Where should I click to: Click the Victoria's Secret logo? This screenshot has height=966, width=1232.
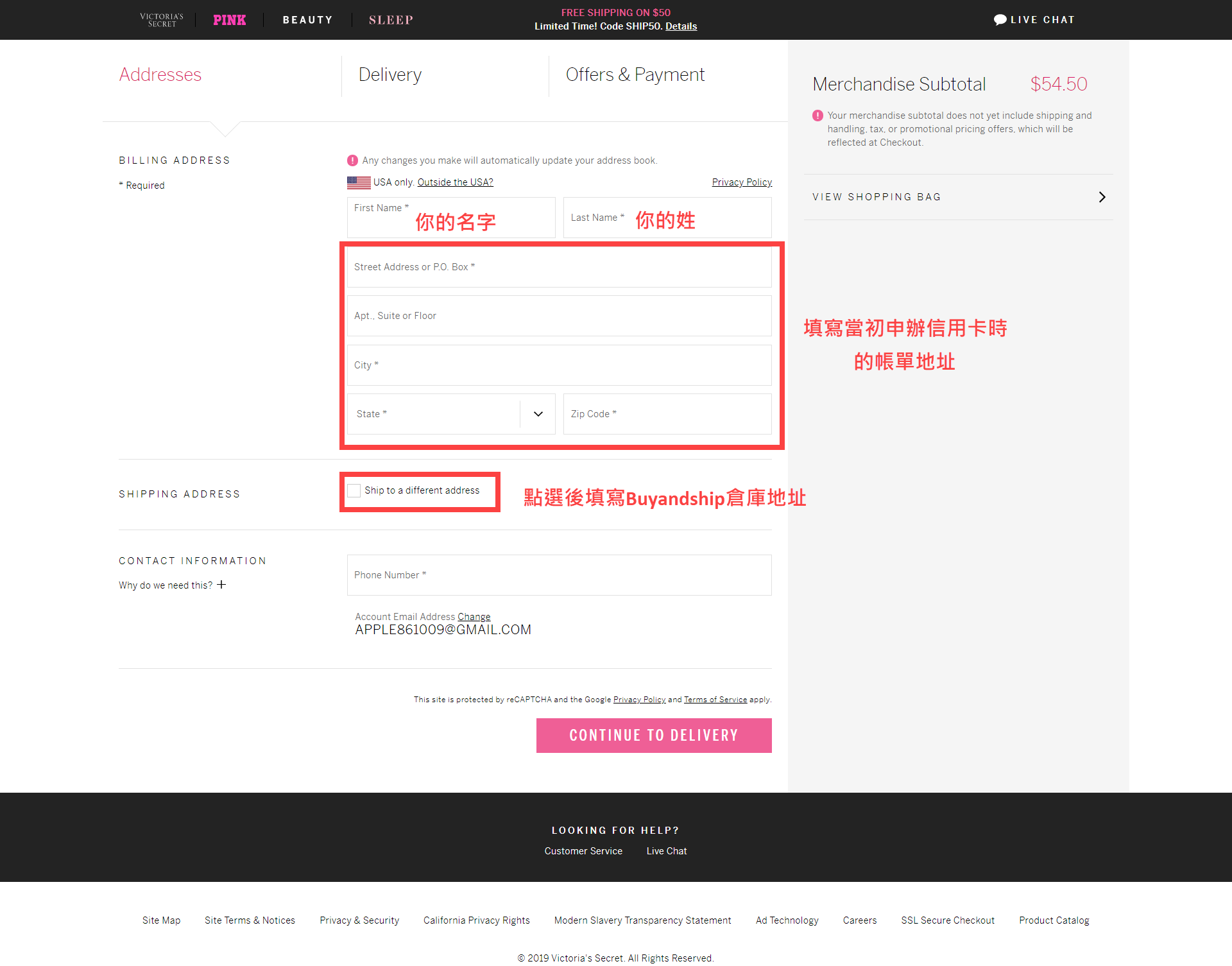162,20
